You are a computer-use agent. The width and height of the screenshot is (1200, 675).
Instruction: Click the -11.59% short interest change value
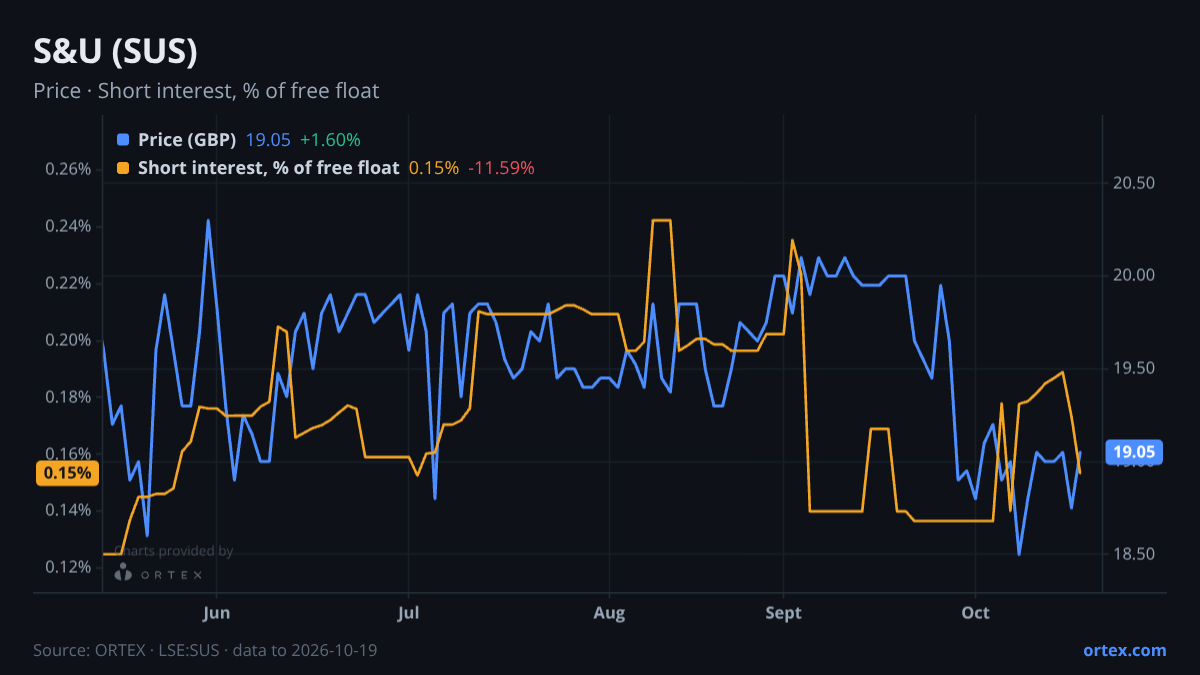pos(501,168)
